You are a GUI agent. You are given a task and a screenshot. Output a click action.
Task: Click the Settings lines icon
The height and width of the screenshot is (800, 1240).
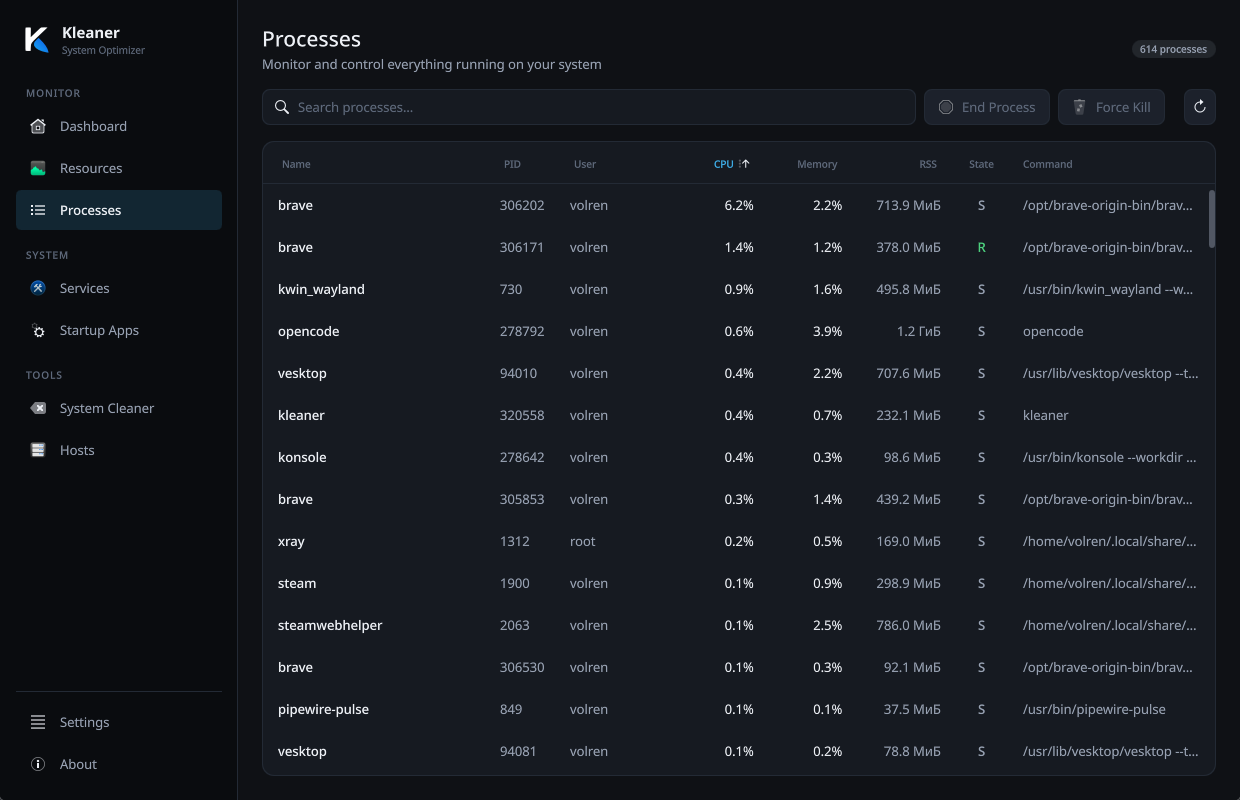coord(38,722)
